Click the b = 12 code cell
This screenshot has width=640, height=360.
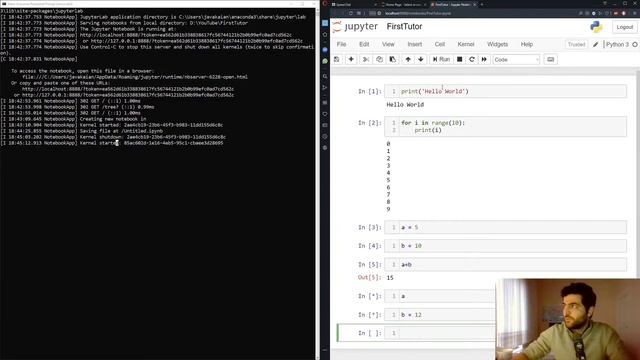tap(440, 315)
